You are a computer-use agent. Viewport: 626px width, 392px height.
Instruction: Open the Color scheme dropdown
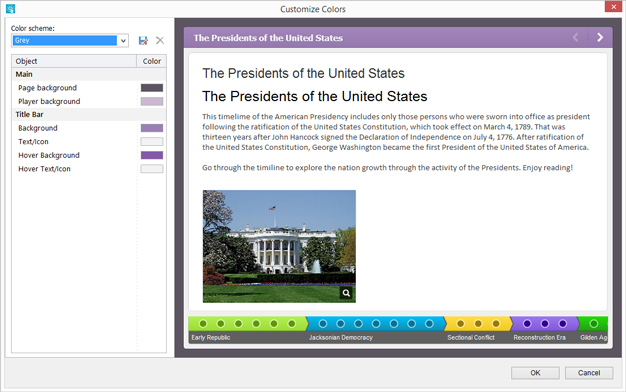(x=123, y=40)
